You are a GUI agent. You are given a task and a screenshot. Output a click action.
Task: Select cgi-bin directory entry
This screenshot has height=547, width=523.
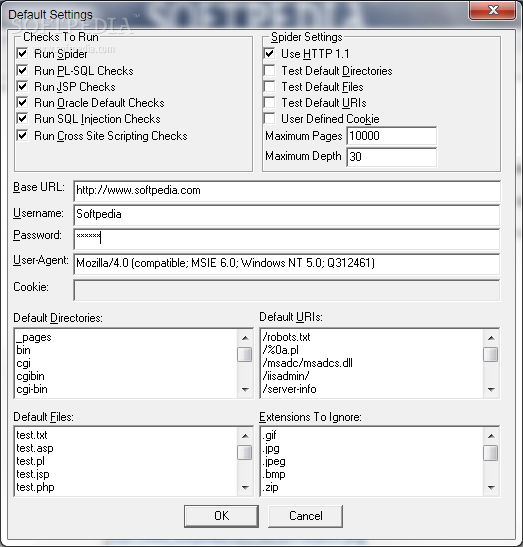point(32,389)
